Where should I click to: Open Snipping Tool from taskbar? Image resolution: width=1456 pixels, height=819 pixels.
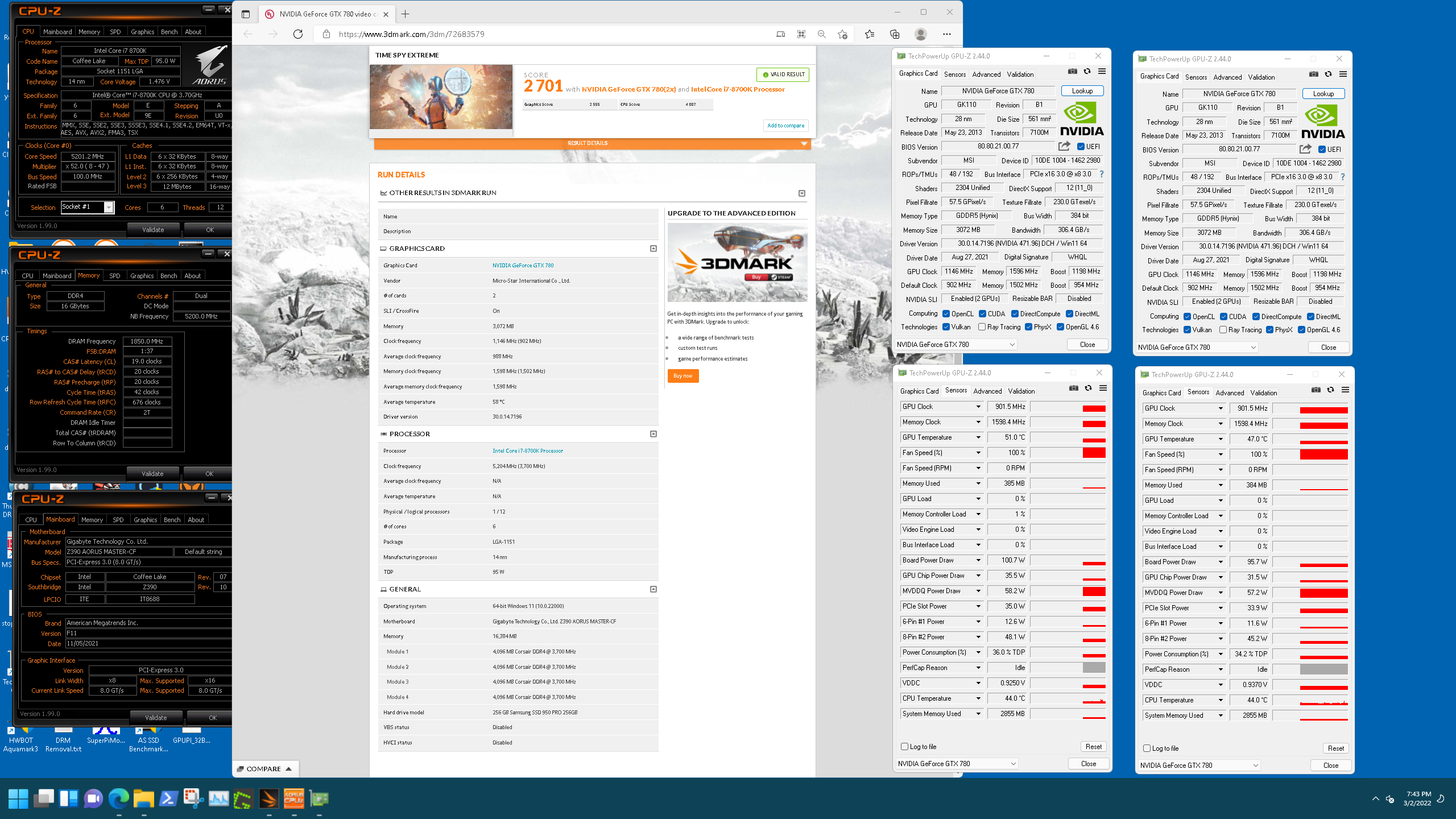(x=194, y=799)
